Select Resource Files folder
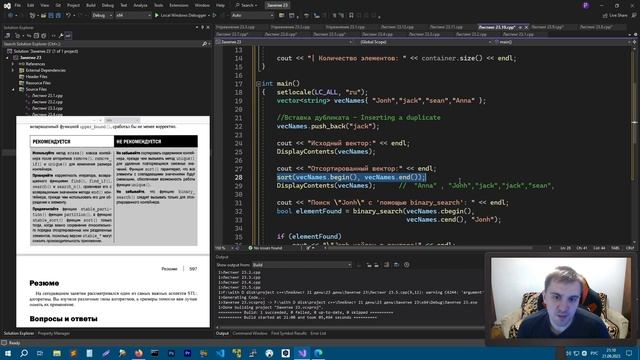This screenshot has width=640, height=360. point(38,83)
